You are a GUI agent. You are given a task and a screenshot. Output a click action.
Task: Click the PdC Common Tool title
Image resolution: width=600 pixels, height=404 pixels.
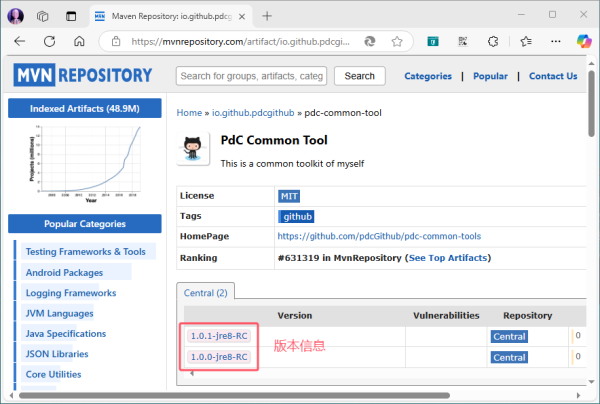pos(274,140)
